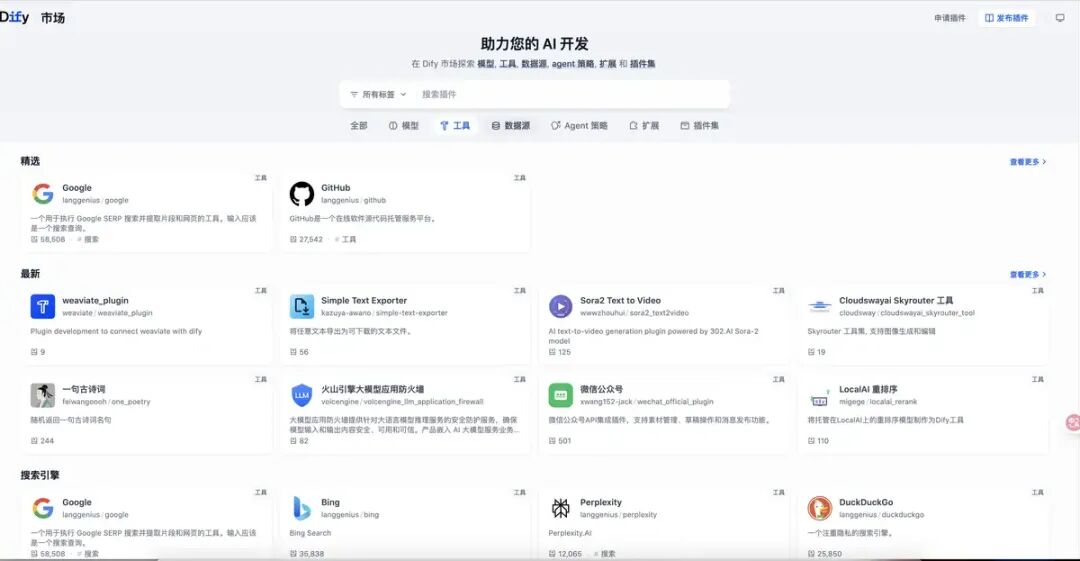Click the agent 策略 link in subtitle
The image size is (1080, 561).
[x=573, y=64]
